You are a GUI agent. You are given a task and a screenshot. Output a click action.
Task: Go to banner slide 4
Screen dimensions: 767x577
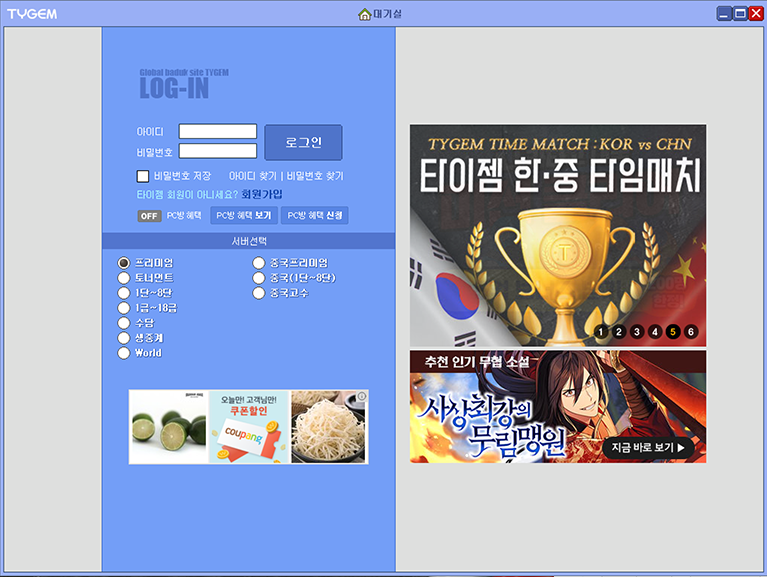(x=655, y=332)
